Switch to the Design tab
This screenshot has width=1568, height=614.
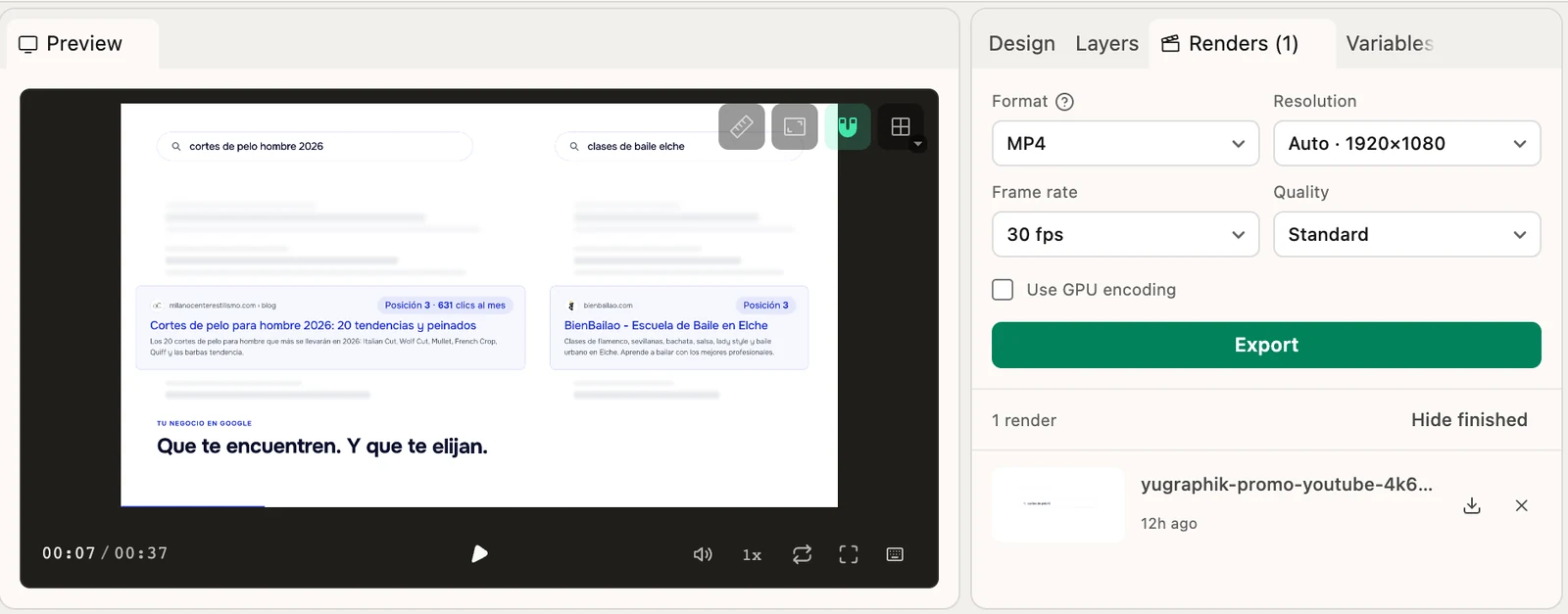(1022, 43)
